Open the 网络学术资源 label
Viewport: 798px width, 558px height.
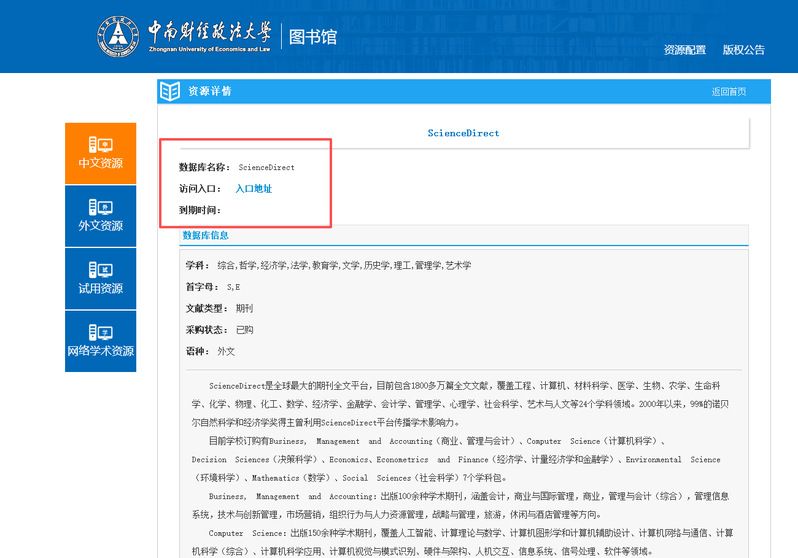100,351
